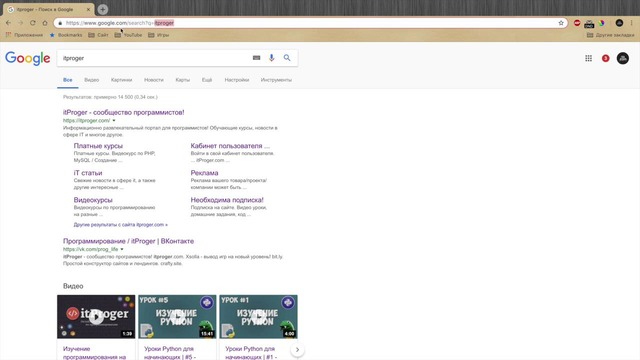Open the Настройки menu
This screenshot has width=640, height=360.
pos(237,80)
